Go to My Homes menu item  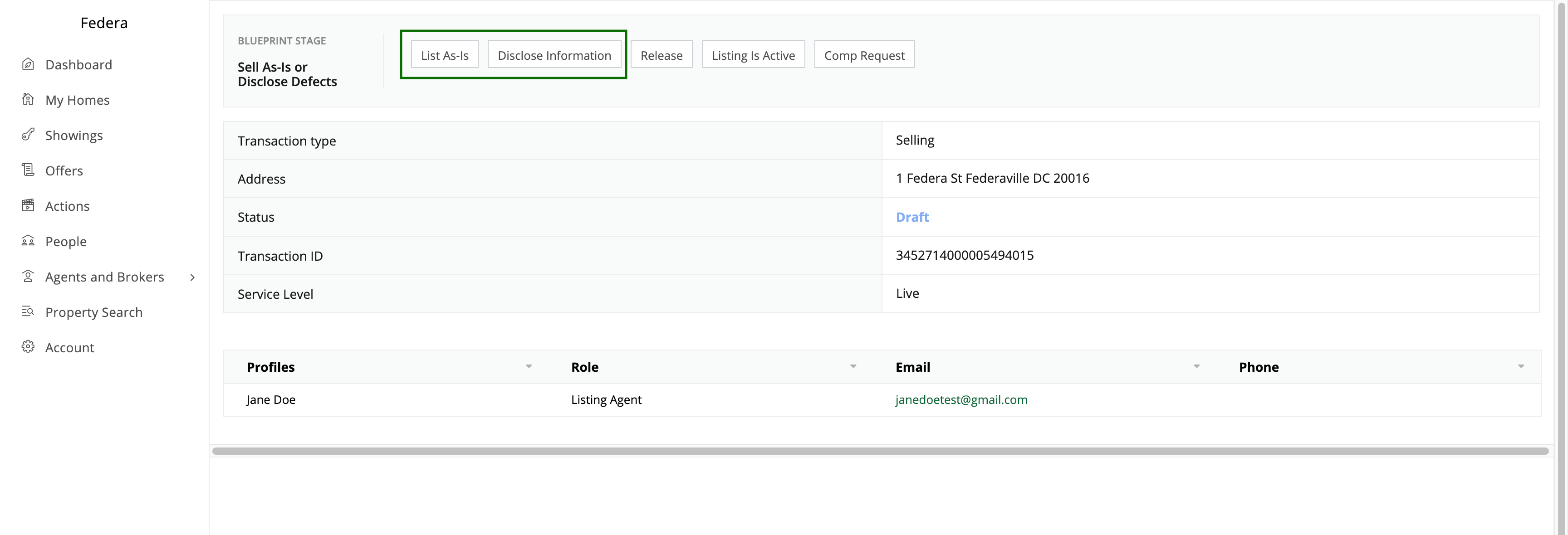[77, 100]
